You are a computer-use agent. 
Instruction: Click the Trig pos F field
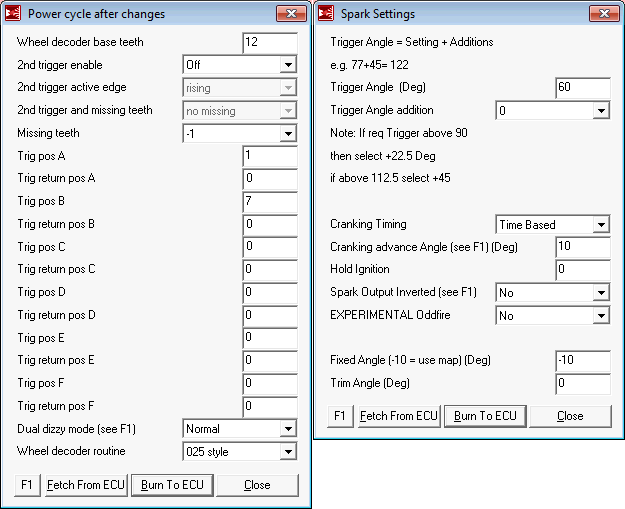[x=270, y=383]
